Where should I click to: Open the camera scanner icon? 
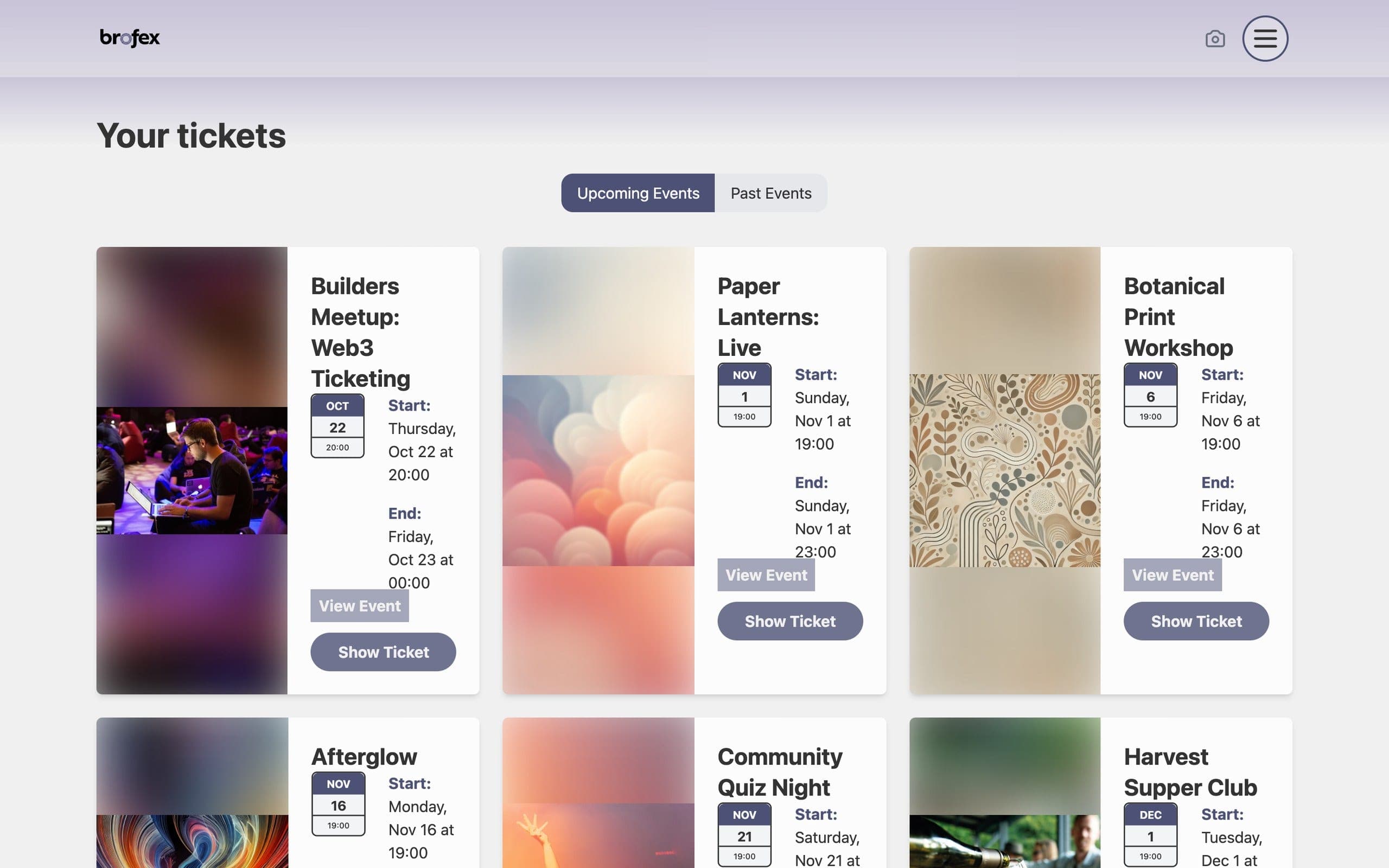pos(1214,39)
